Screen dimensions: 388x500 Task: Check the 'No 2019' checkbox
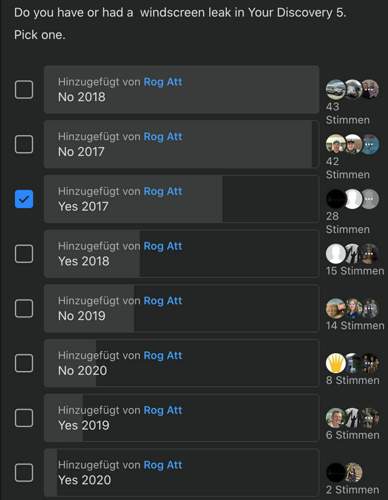click(24, 308)
